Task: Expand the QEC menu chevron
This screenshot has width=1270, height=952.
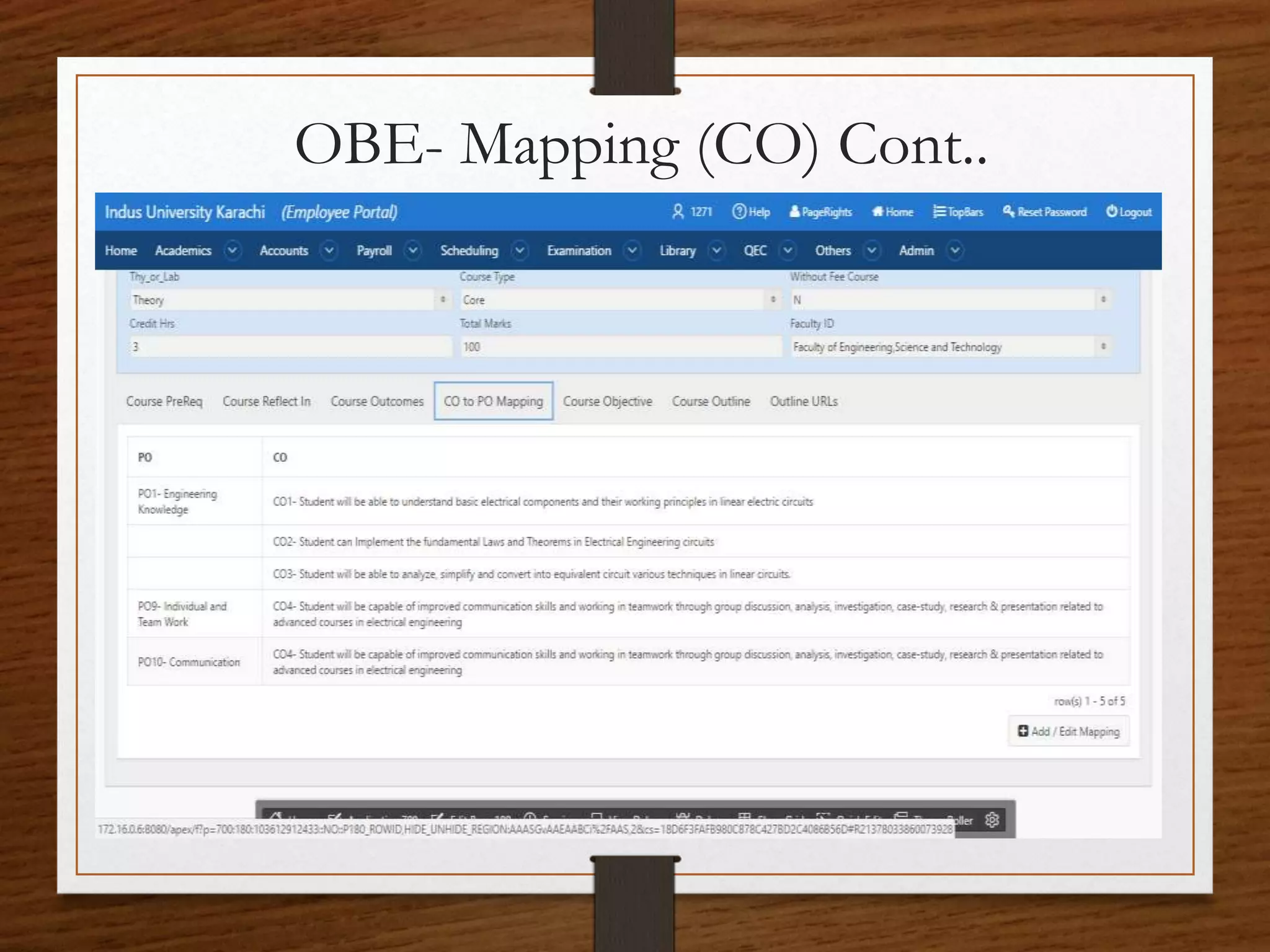Action: tap(788, 250)
